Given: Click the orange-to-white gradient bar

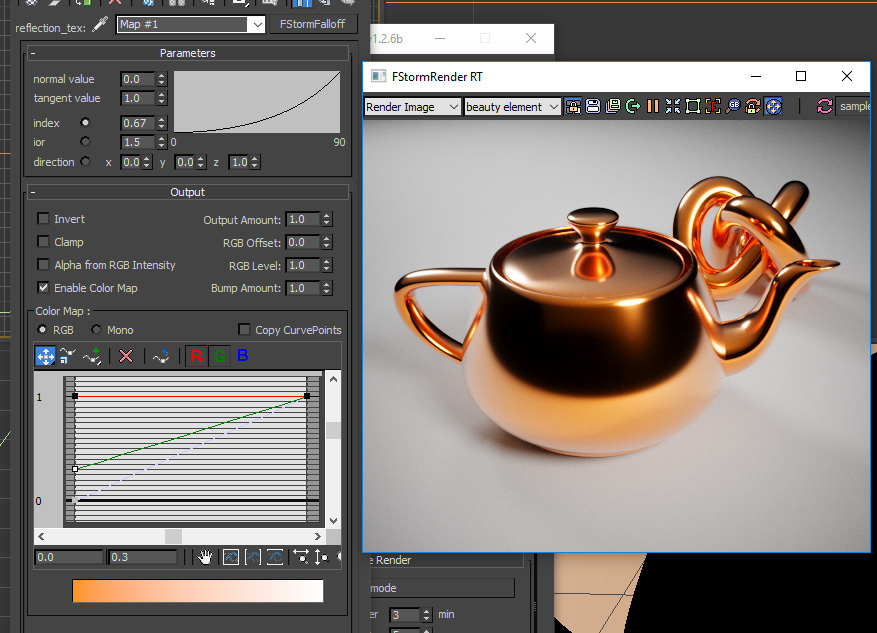Looking at the screenshot, I should pos(198,591).
